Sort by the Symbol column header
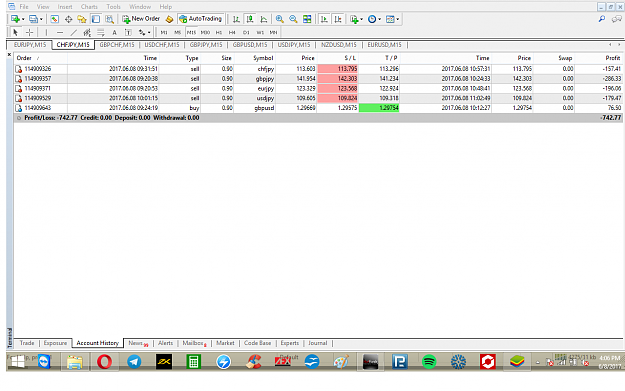The width and height of the screenshot is (625, 391). [254, 58]
